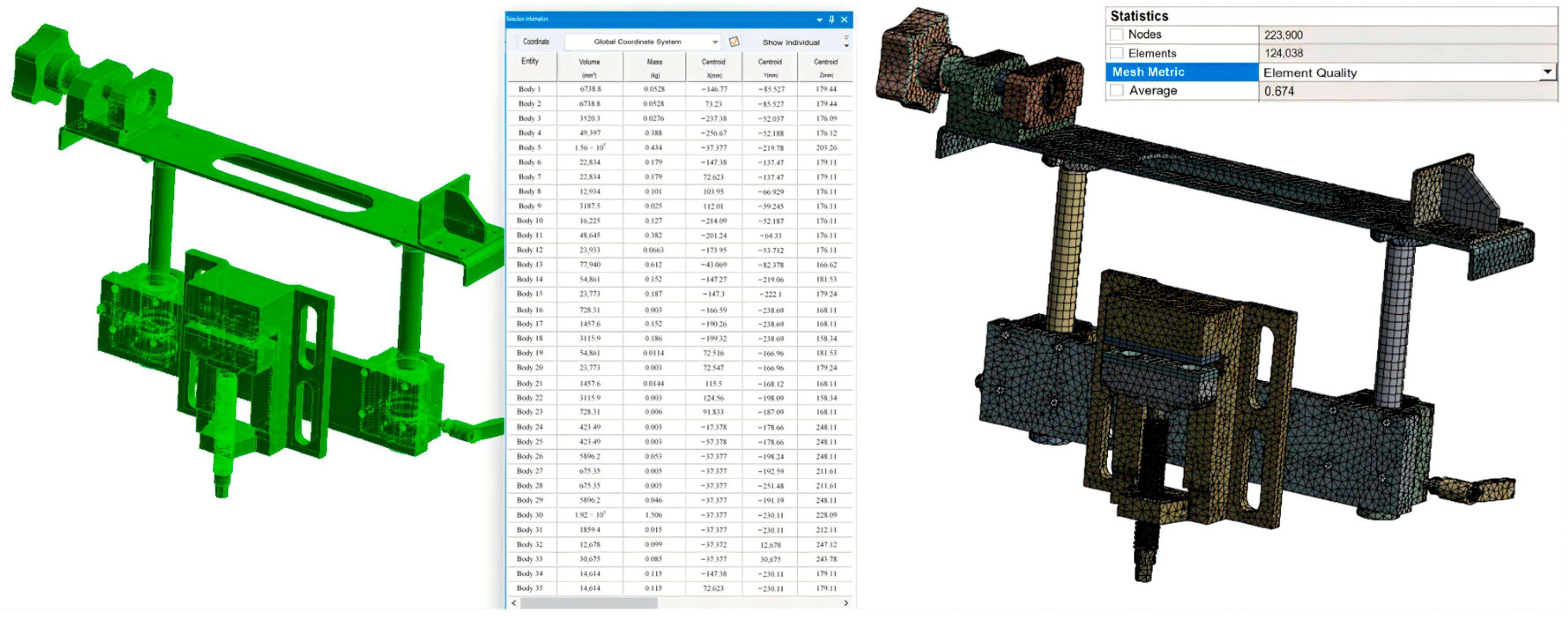The width and height of the screenshot is (1568, 618).
Task: Close the Selection Information panel
Action: (x=844, y=19)
